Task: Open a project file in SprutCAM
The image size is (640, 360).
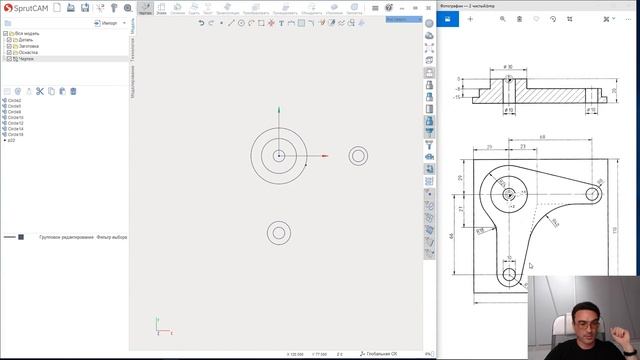Action: click(71, 7)
